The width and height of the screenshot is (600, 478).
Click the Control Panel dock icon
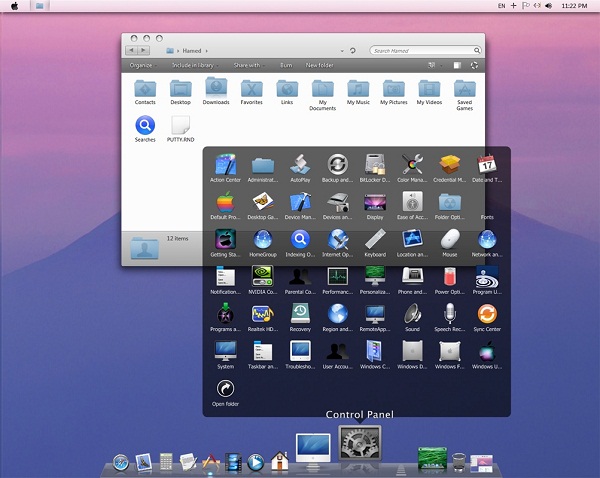(x=359, y=443)
